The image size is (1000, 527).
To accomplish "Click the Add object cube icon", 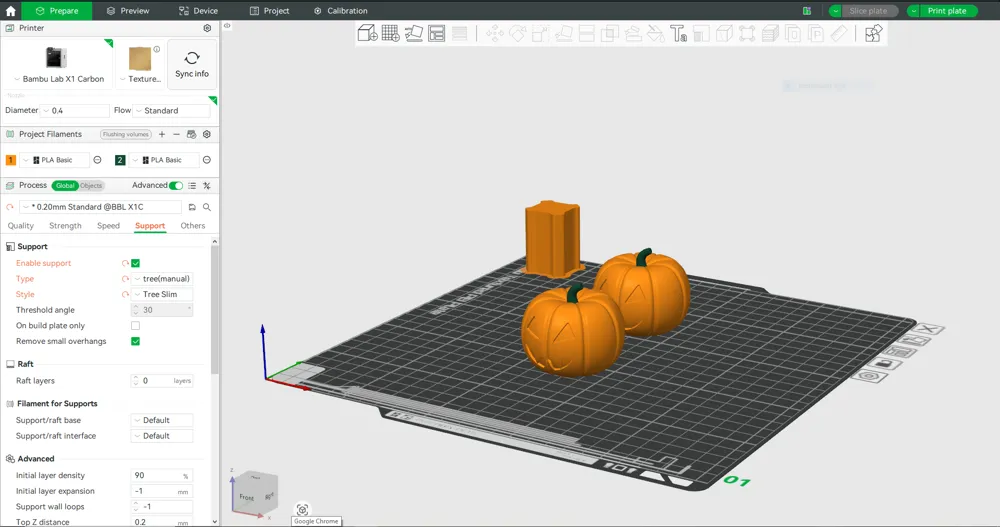I will 367,33.
